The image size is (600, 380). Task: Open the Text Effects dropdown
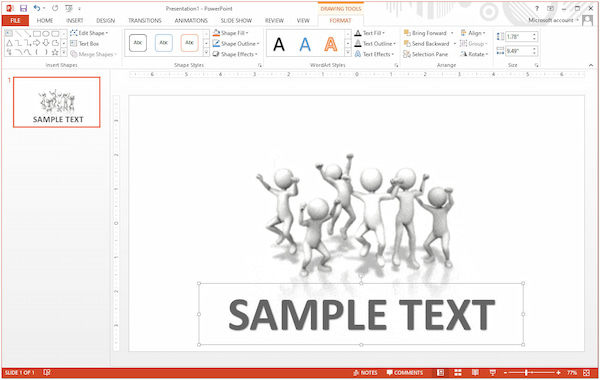click(374, 54)
